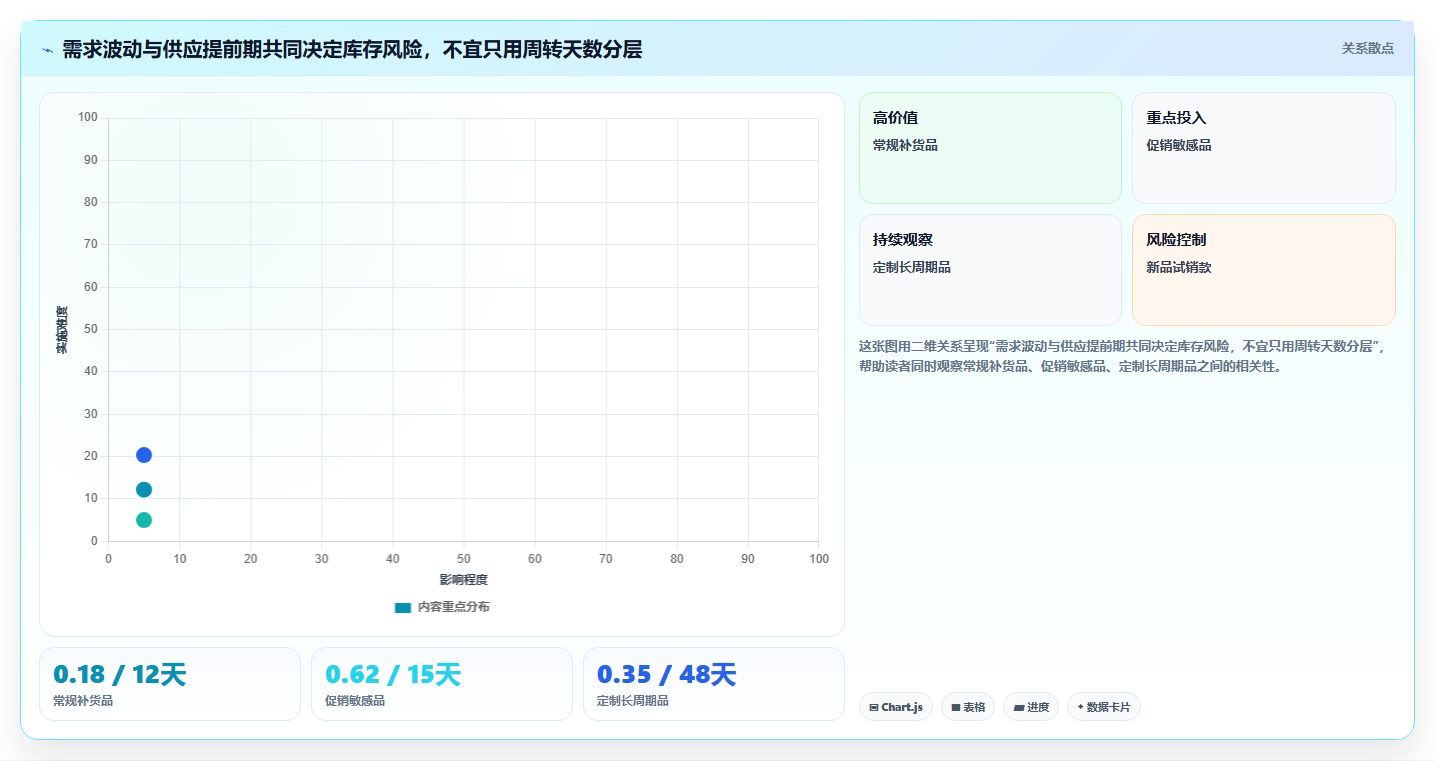The height and width of the screenshot is (761, 1435).
Task: Click the x-axis tick label 50
Action: pyautogui.click(x=464, y=558)
